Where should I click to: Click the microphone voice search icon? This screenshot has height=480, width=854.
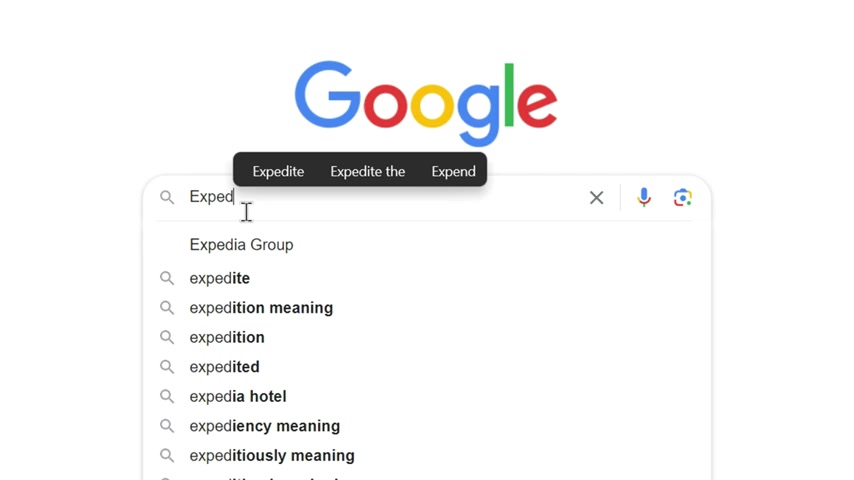click(644, 197)
